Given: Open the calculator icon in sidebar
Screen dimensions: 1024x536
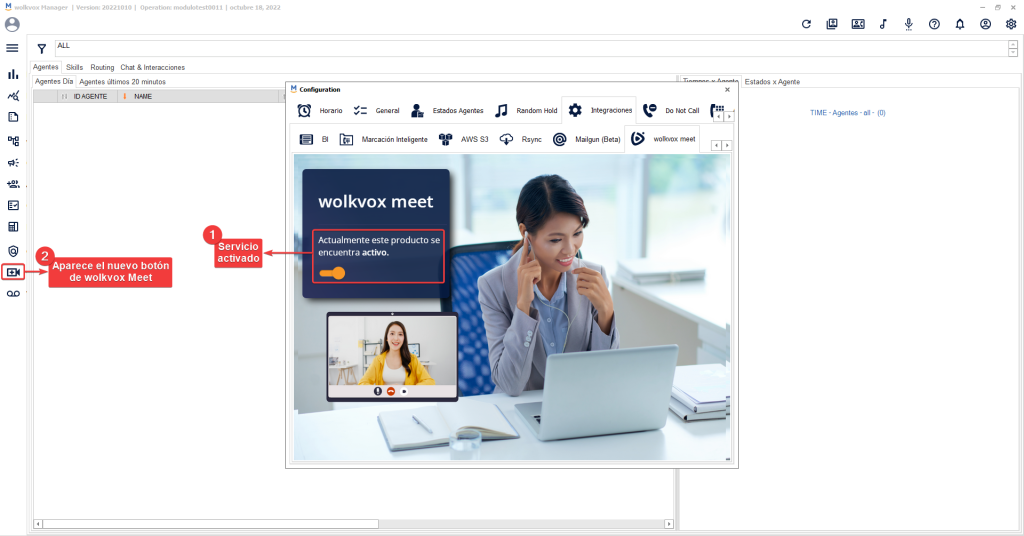Looking at the screenshot, I should click(x=13, y=227).
